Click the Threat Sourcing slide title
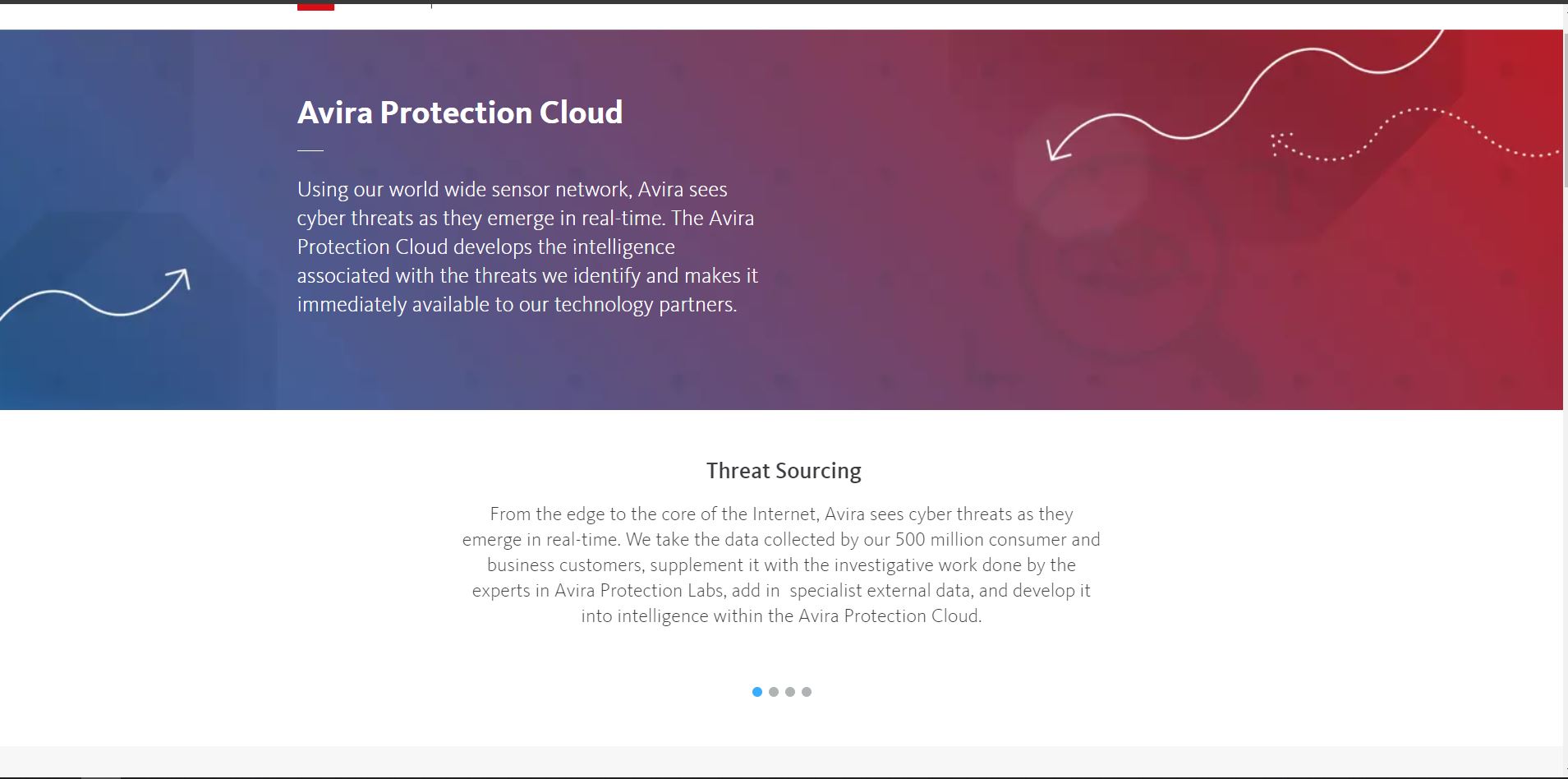Screen dimensions: 1568x779 click(784, 471)
